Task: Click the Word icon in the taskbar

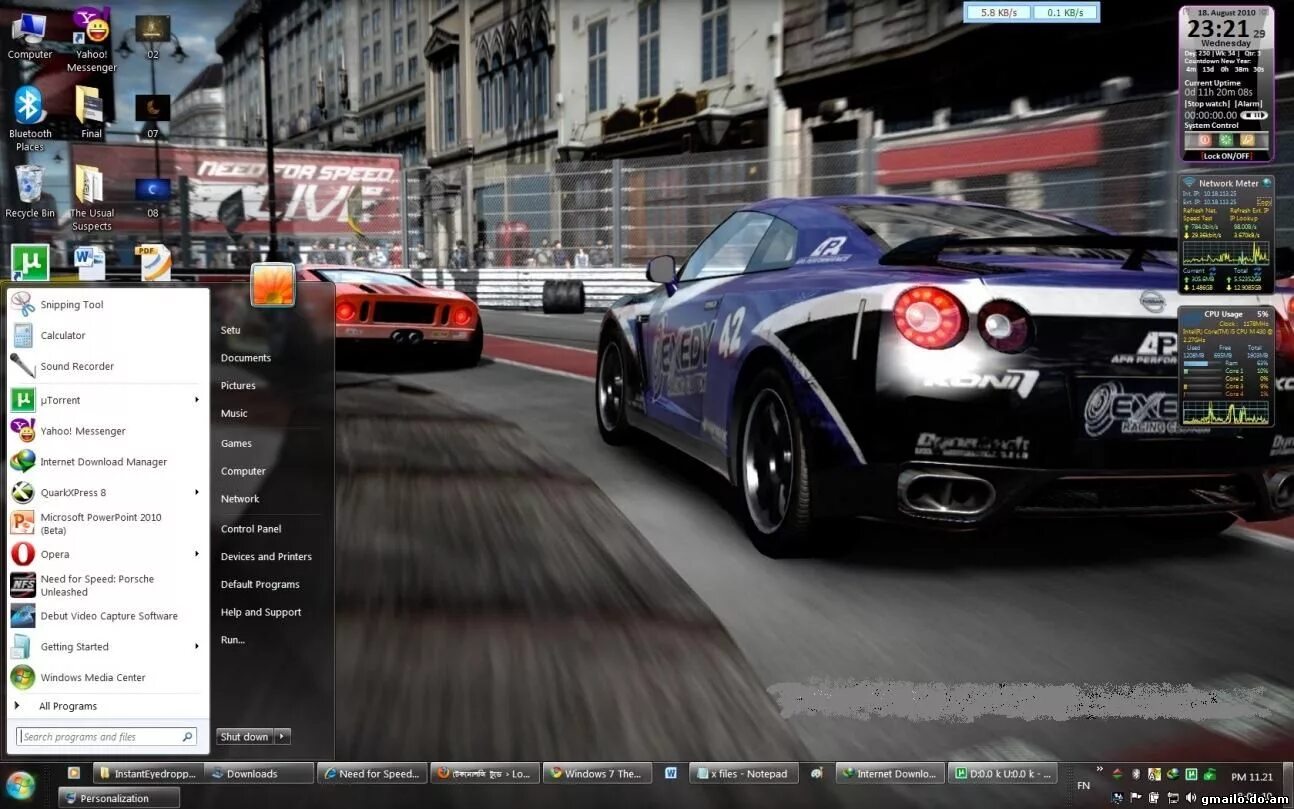Action: click(x=671, y=773)
